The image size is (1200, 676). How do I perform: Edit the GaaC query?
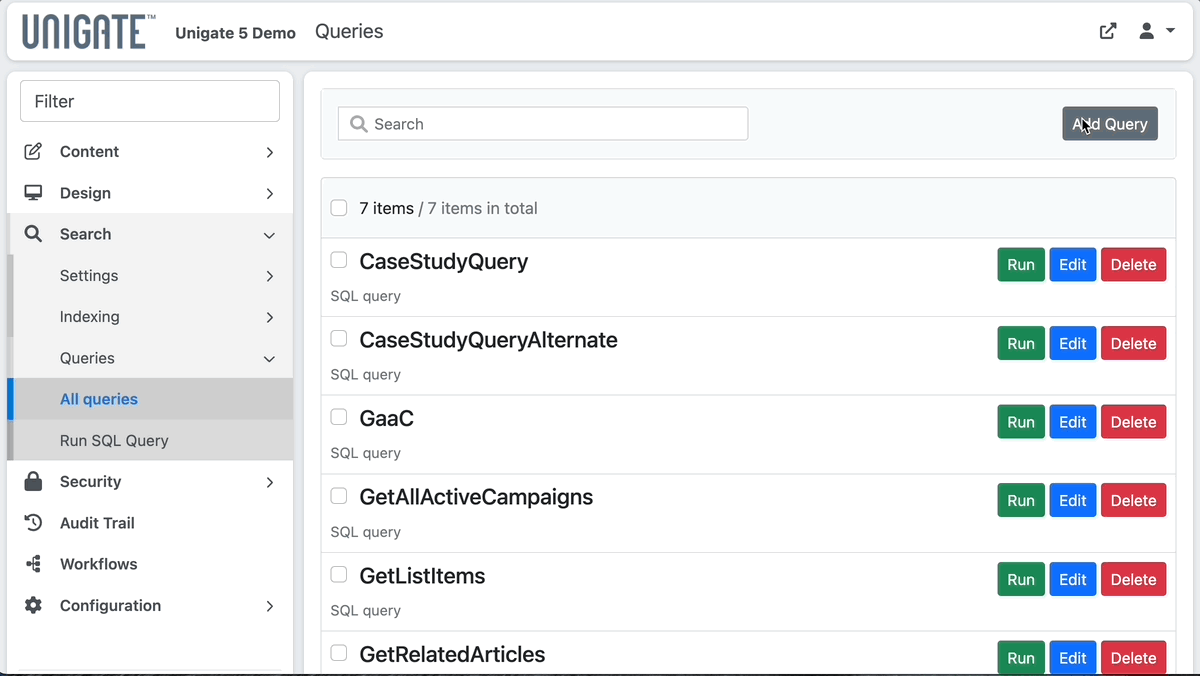pyautogui.click(x=1073, y=422)
